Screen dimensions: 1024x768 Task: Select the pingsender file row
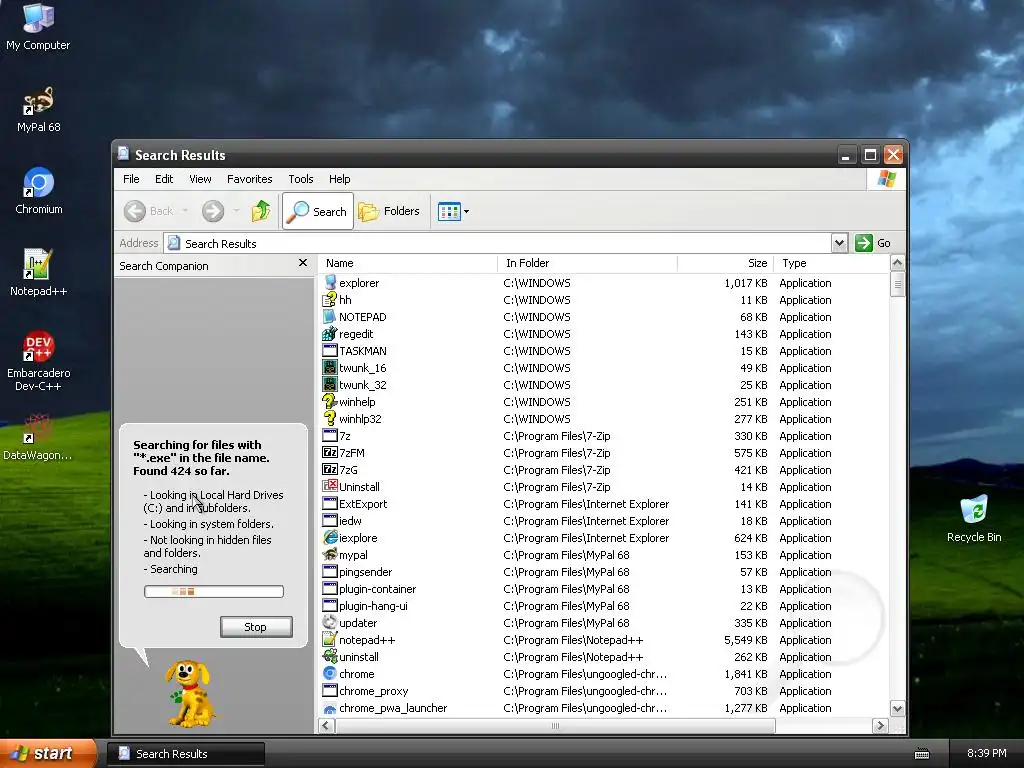point(605,571)
